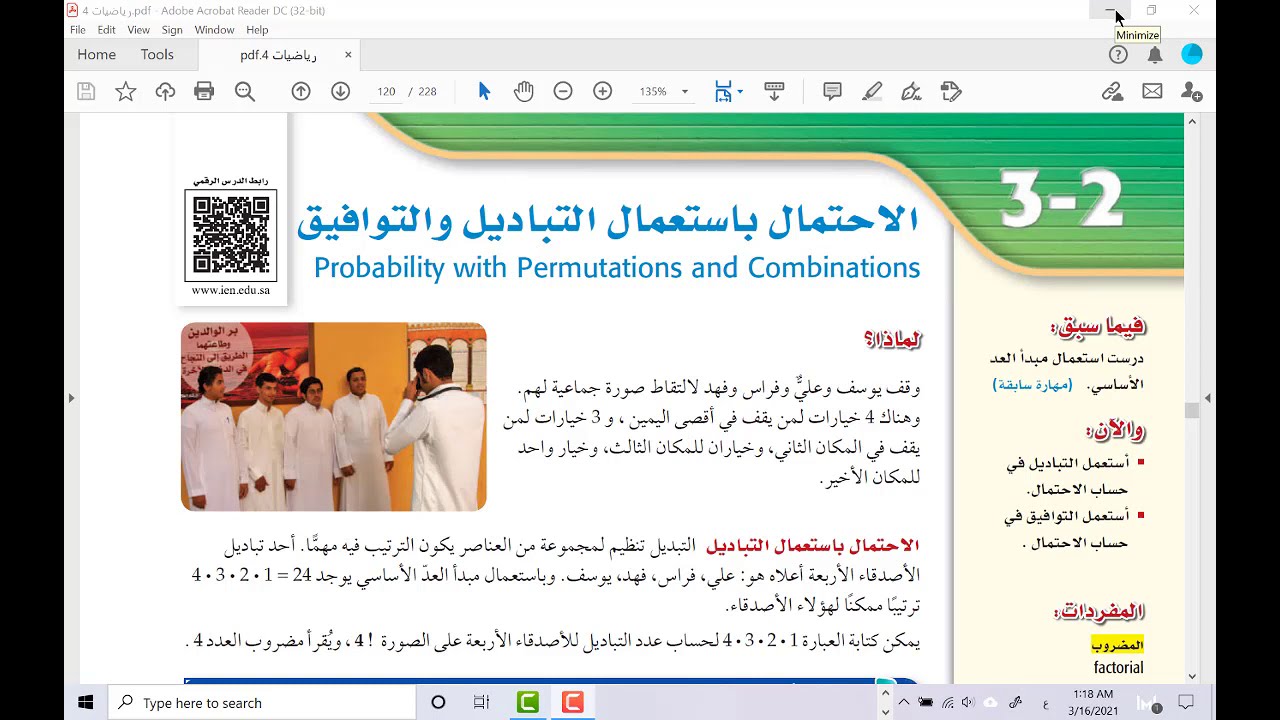This screenshot has height=720, width=1280.
Task: Click the vertical scrollbar down arrow
Action: coord(1191,676)
